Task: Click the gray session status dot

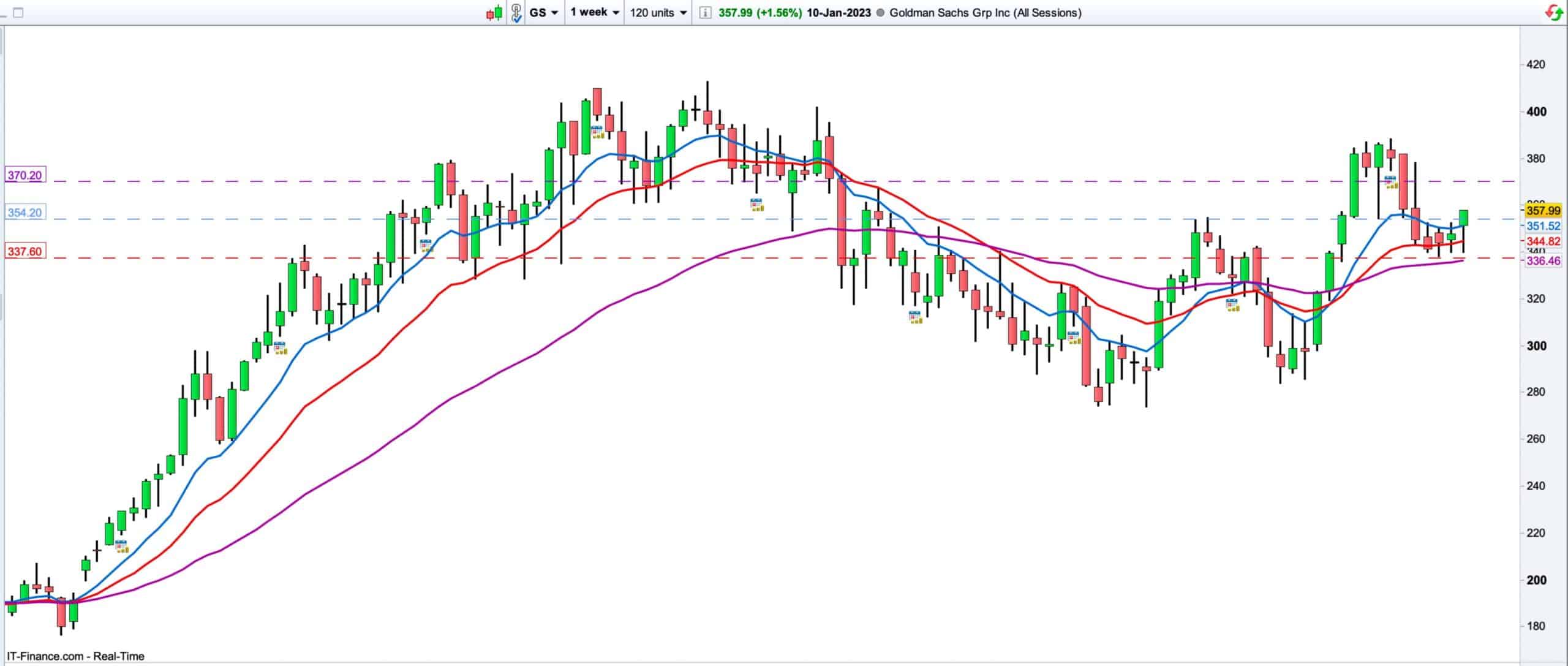Action: (x=880, y=12)
